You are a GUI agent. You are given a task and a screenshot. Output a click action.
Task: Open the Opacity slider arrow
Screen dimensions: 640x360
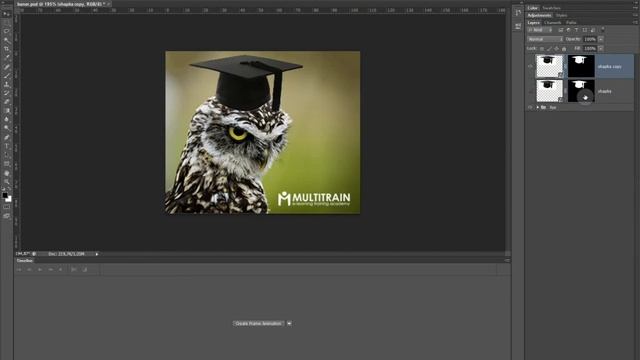[601, 39]
